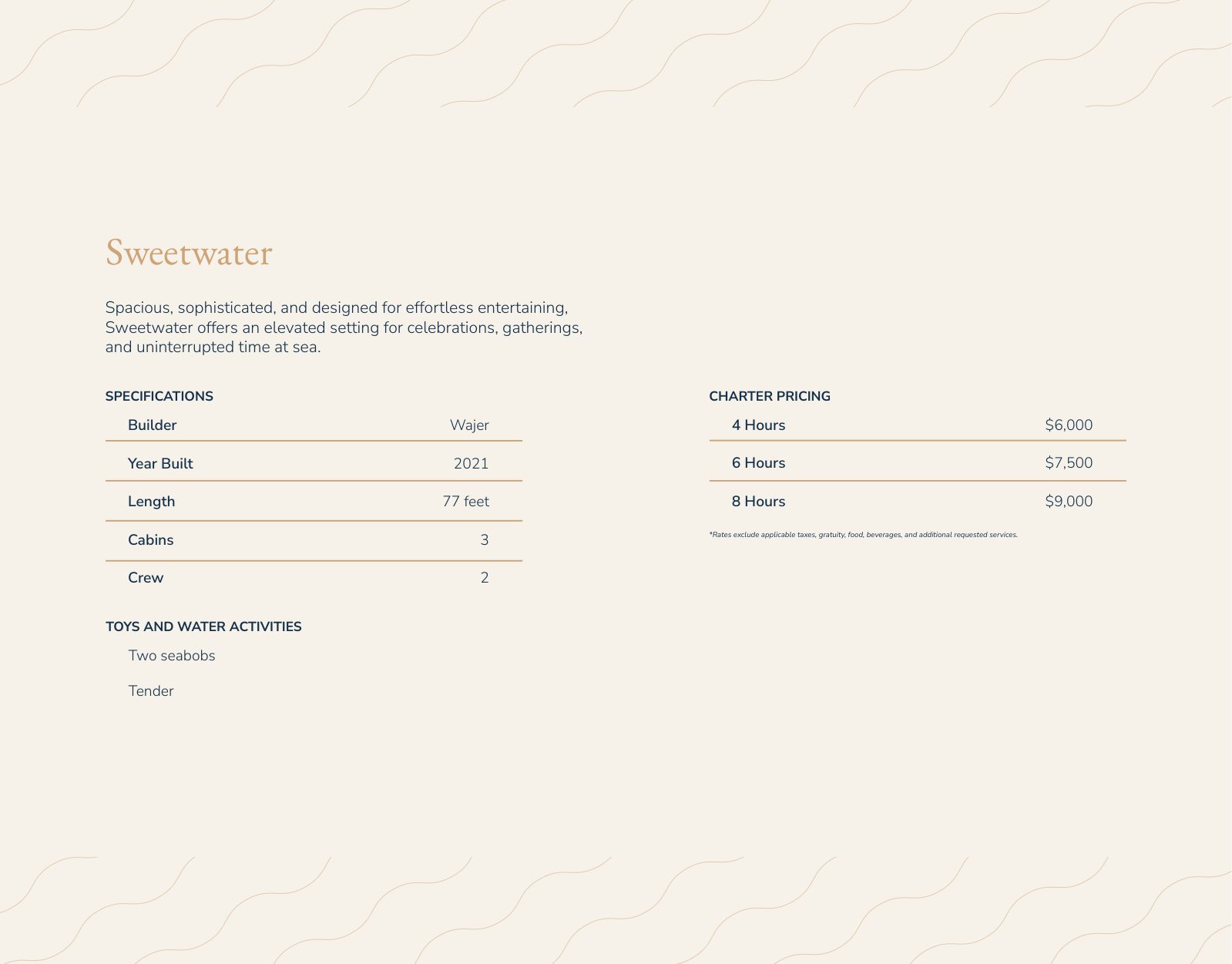Click the rates exclusion footnote text
This screenshot has width=1232, height=964.
click(x=863, y=535)
